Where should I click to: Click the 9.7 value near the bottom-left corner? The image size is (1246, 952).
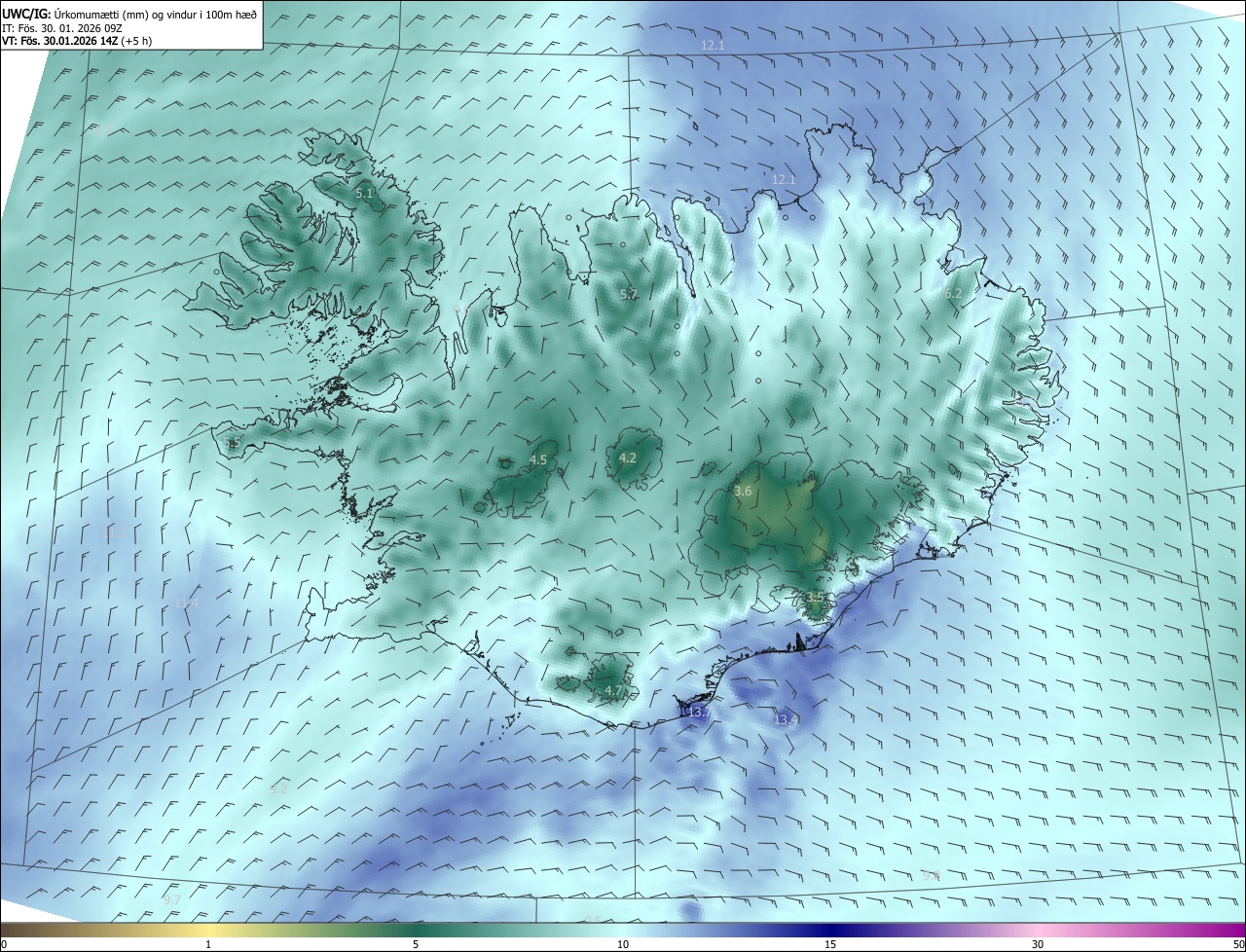coord(172,899)
